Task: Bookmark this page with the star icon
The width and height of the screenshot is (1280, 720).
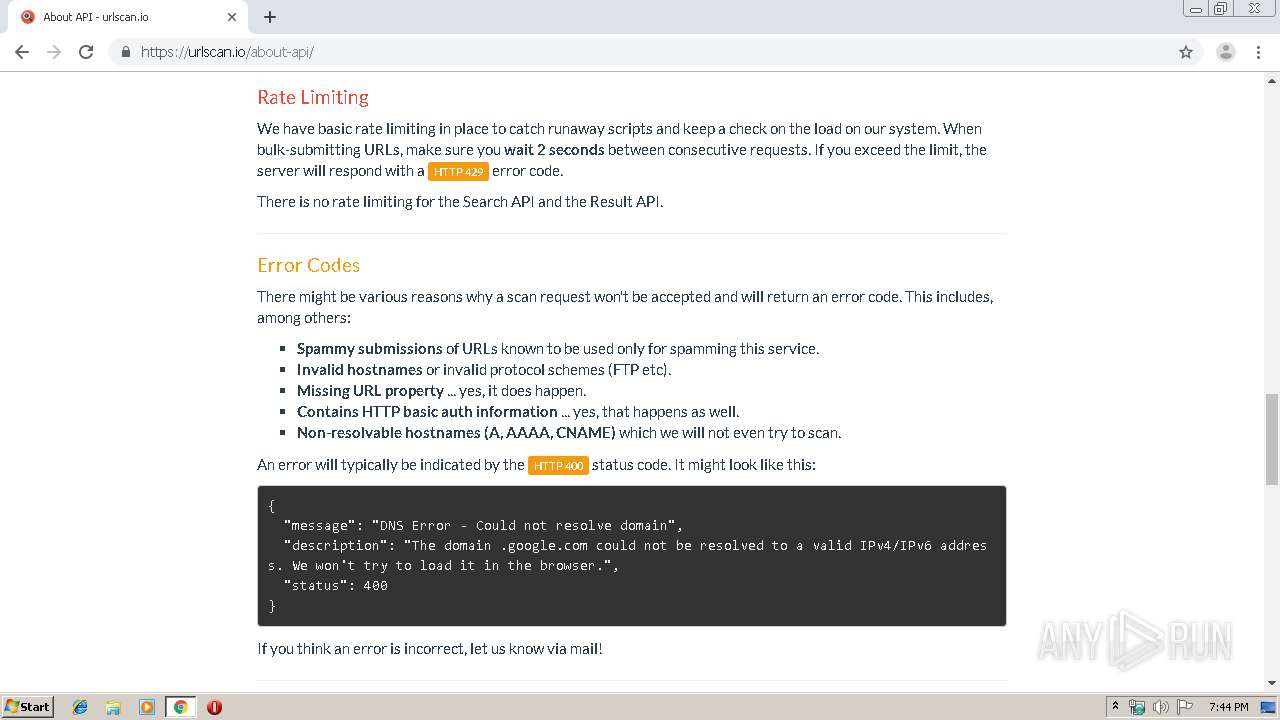Action: pyautogui.click(x=1186, y=52)
